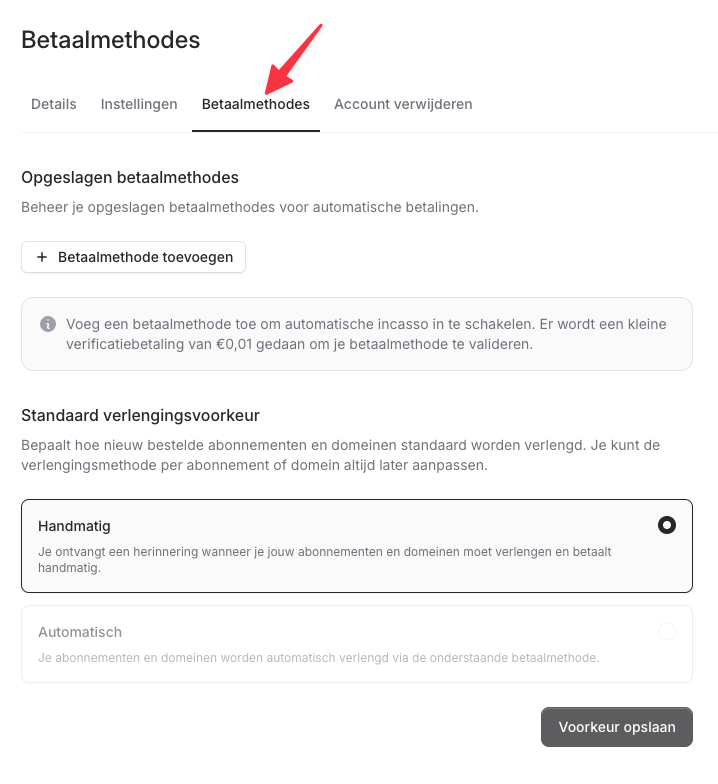
Task: Go to the Account verwijderen tab
Action: (403, 104)
